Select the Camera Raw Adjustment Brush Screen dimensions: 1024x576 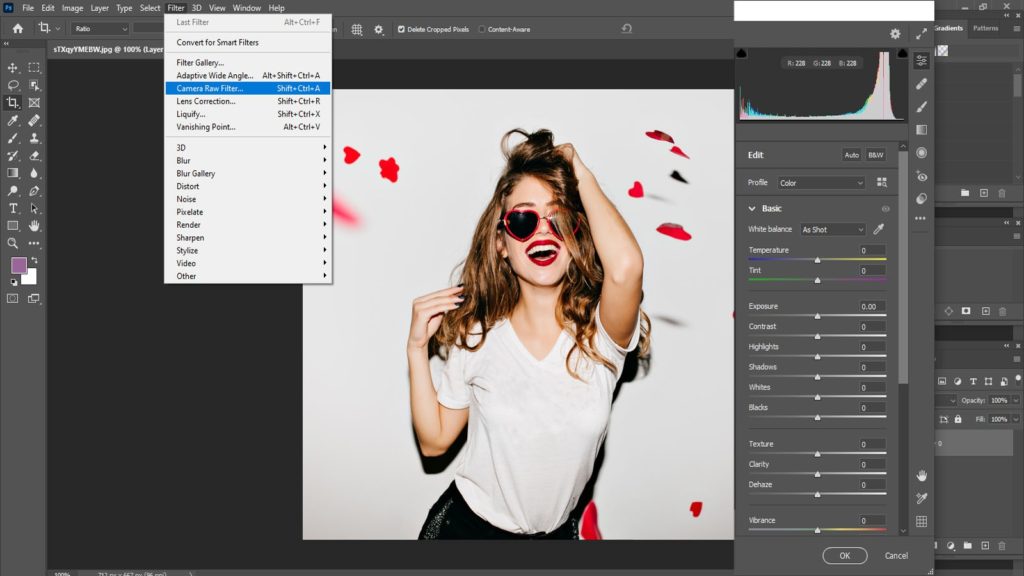[x=921, y=106]
